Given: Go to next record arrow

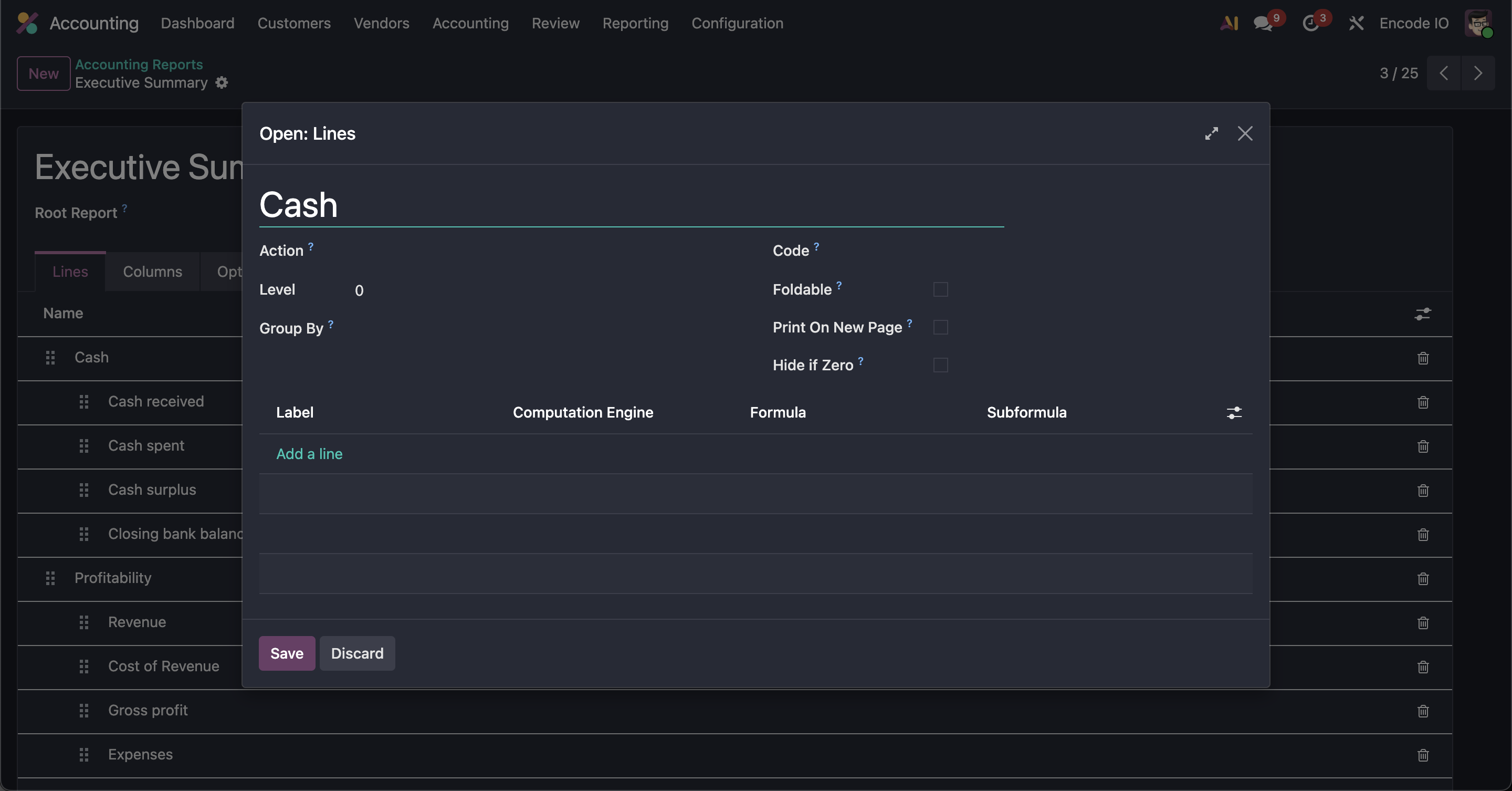Looking at the screenshot, I should (x=1477, y=74).
